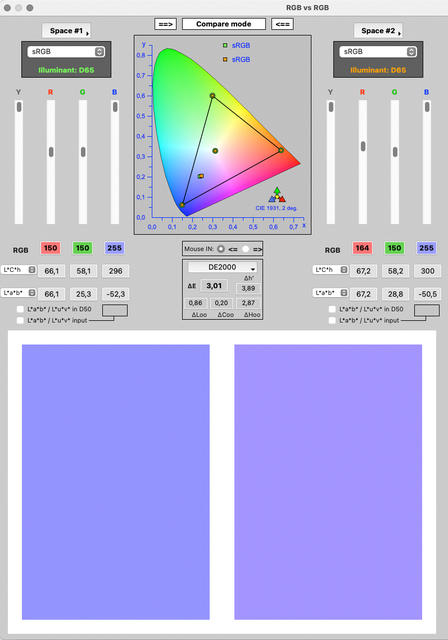The height and width of the screenshot is (640, 448).
Task: Select the Mouse IN right radio button
Action: click(245, 249)
